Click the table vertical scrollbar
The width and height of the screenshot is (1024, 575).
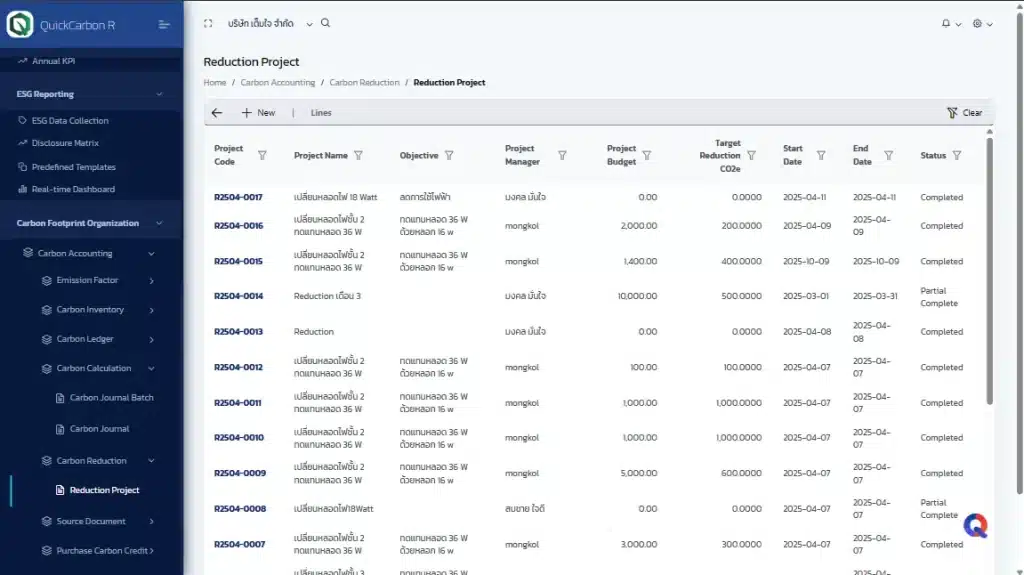tap(989, 271)
